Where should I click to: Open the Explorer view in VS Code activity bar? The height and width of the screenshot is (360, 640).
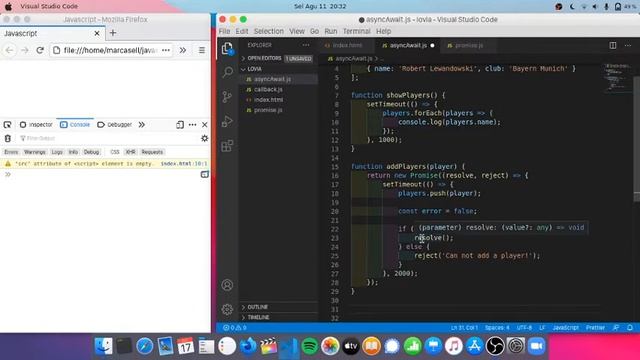(227, 49)
